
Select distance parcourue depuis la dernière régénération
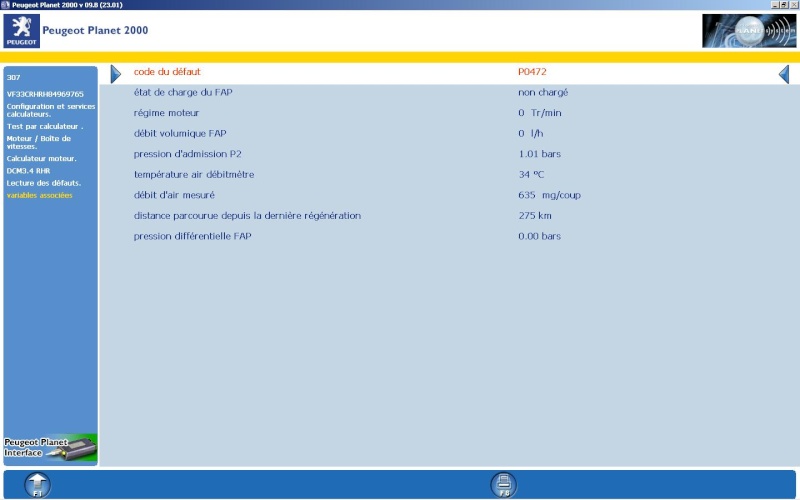click(x=247, y=215)
